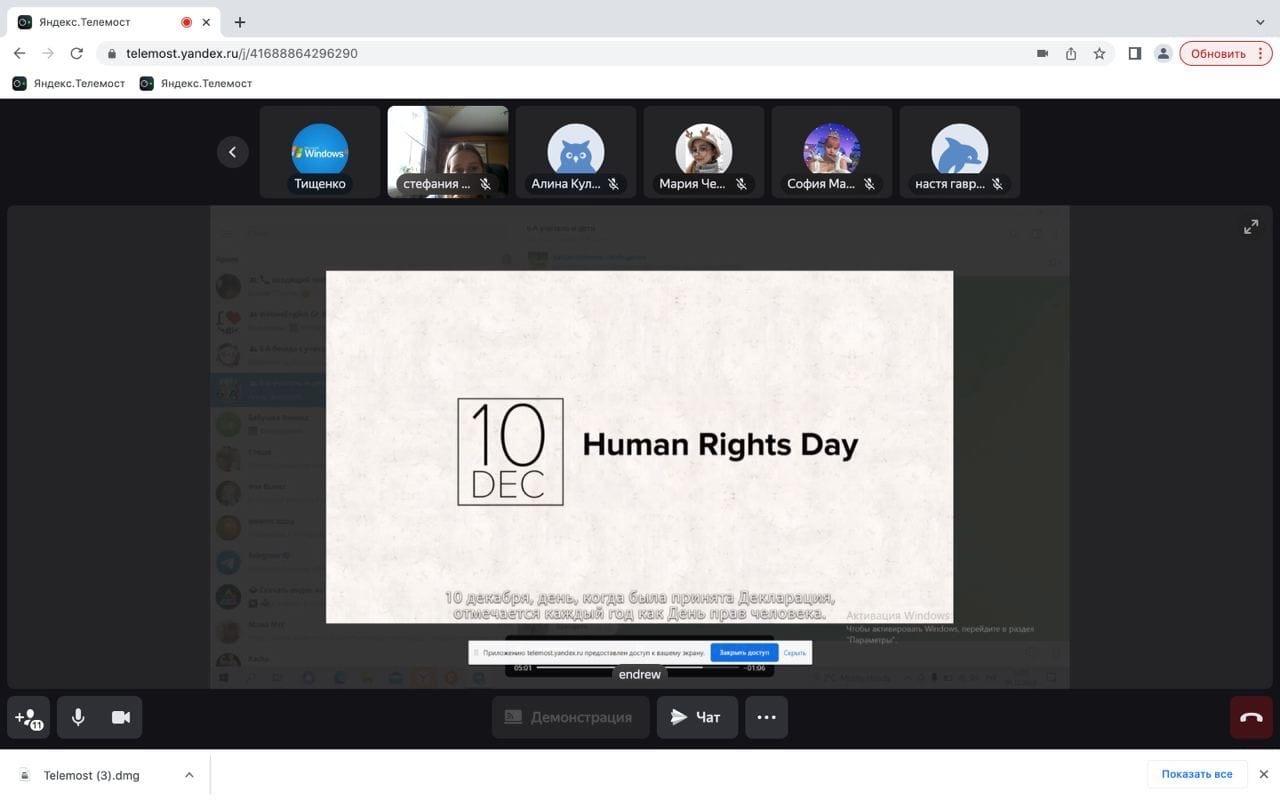Open the tab search dropdown arrow

[1259, 22]
